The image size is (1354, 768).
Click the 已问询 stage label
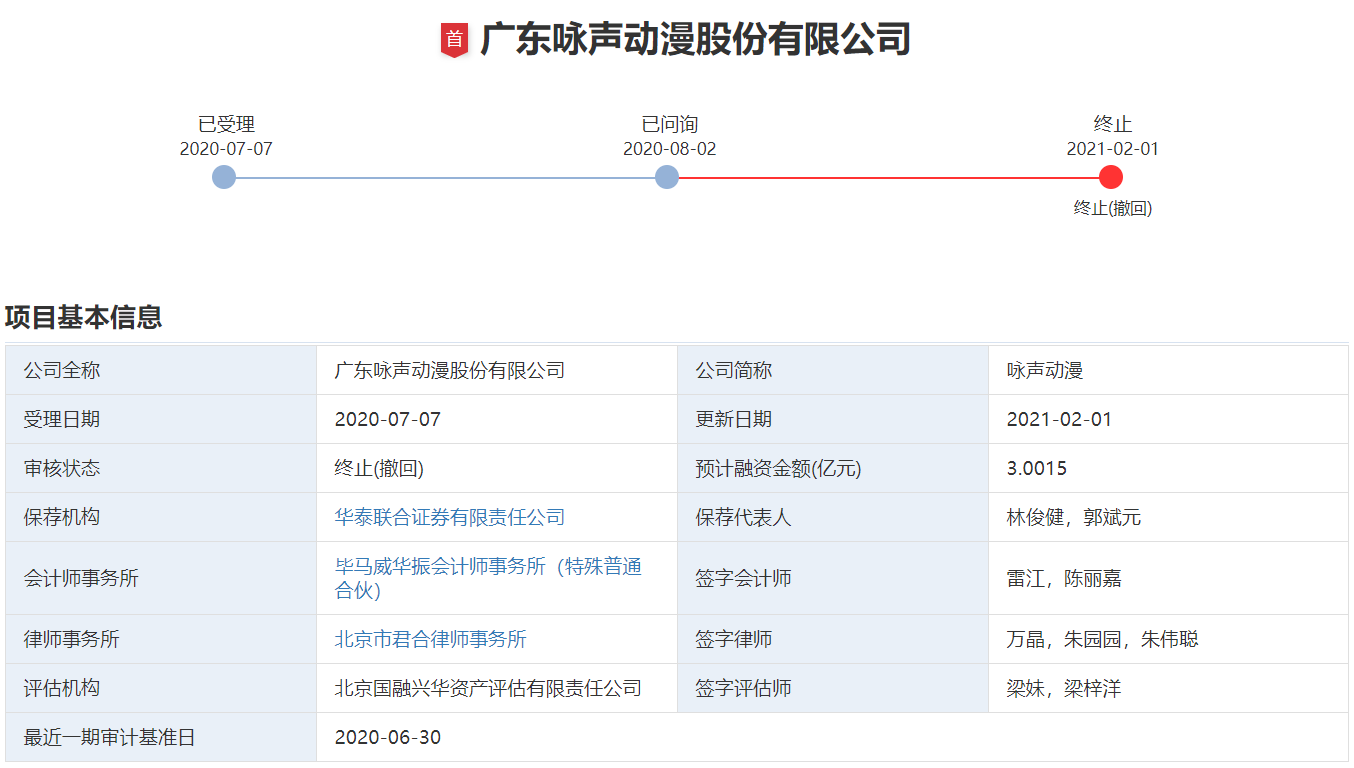click(670, 124)
